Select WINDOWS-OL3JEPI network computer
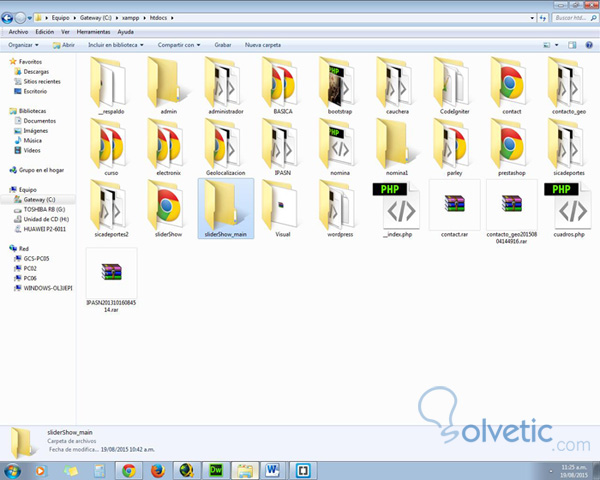The height and width of the screenshot is (480, 600). (x=43, y=288)
